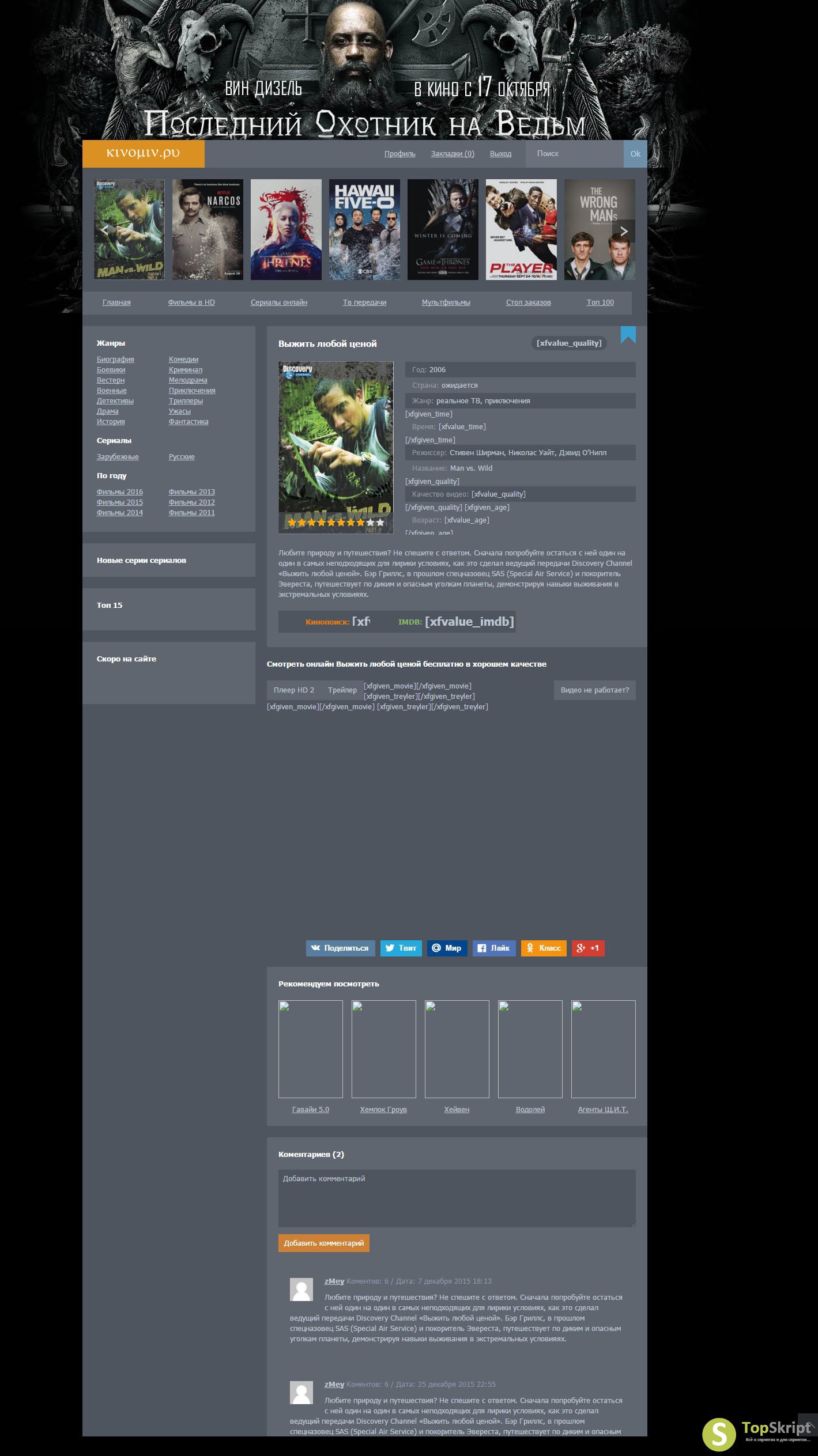This screenshot has width=818, height=1456.
Task: Open zMey username in second comment
Action: pyautogui.click(x=334, y=1385)
